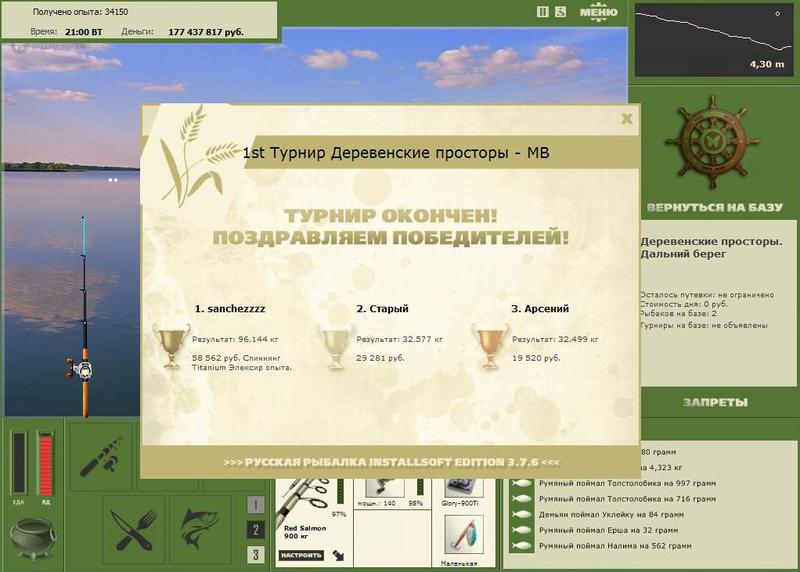Click the float on the water surface
800x572 pixels.
(113, 180)
